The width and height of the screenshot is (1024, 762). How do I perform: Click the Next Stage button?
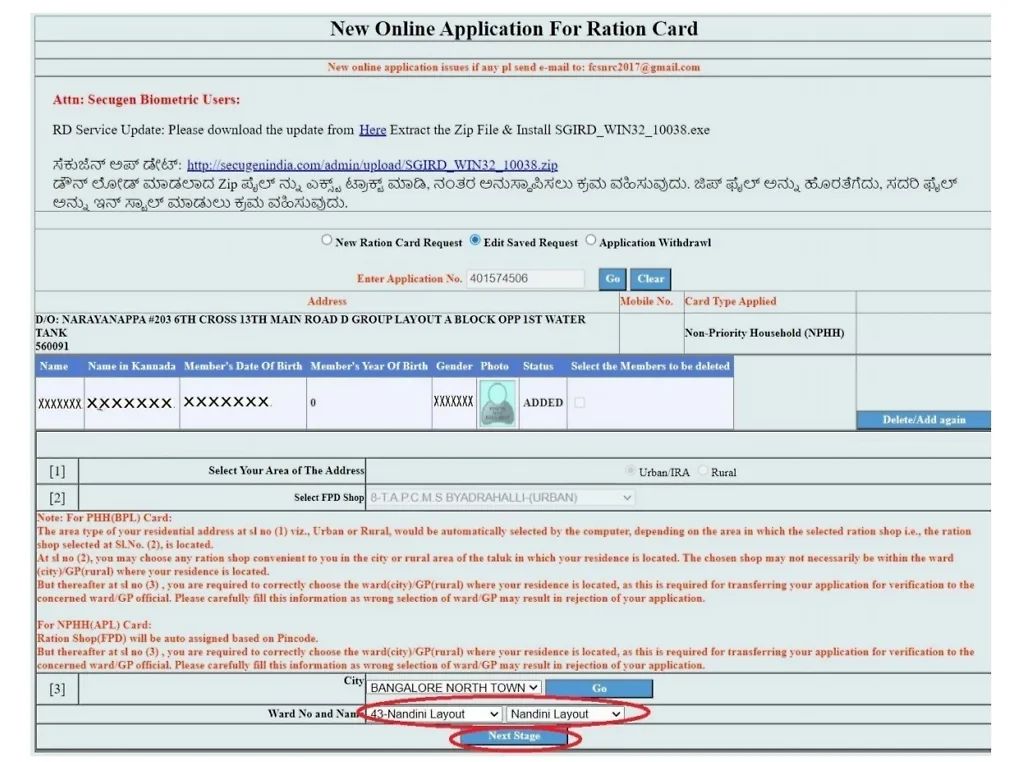tap(514, 736)
